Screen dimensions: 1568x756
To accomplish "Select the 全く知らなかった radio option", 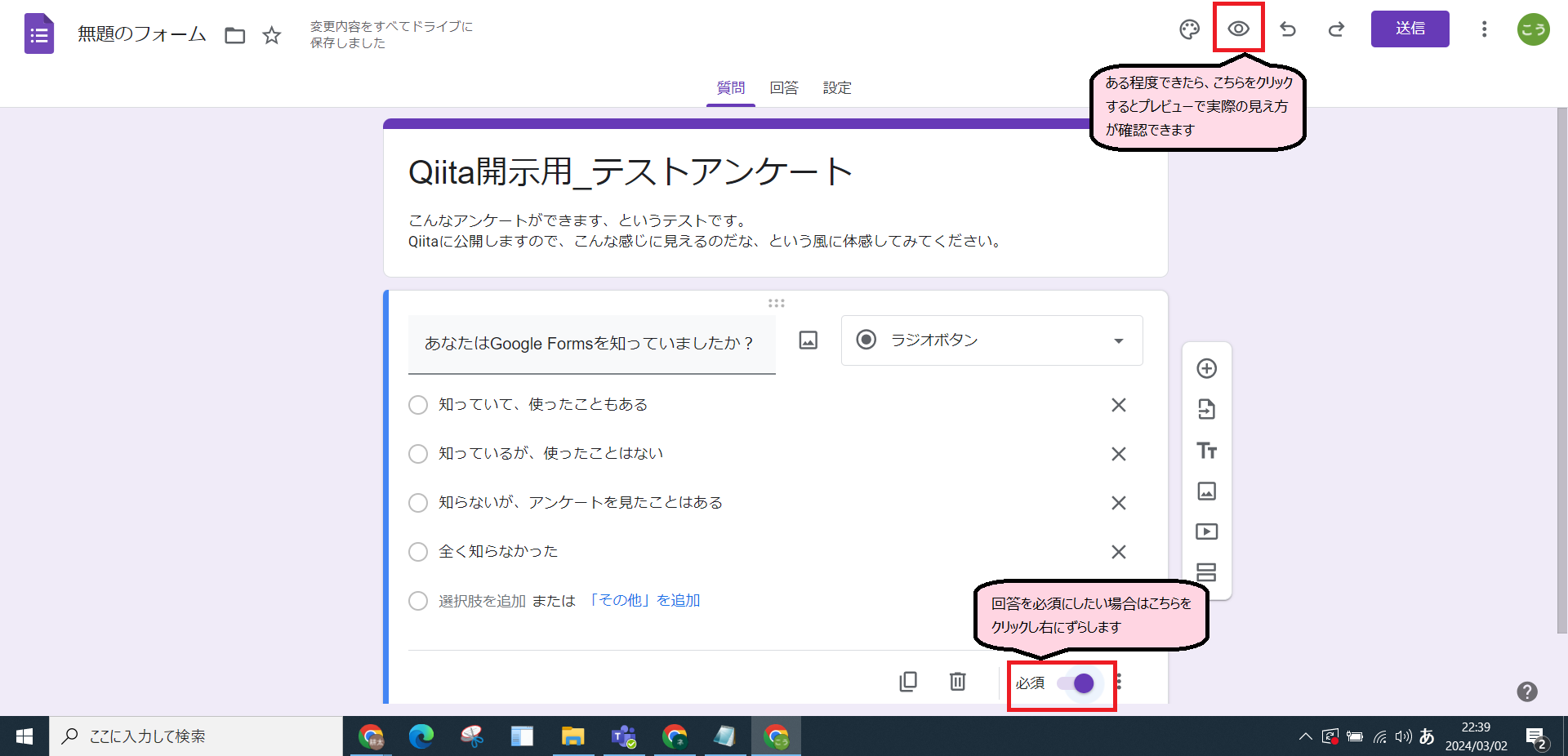I will 418,551.
